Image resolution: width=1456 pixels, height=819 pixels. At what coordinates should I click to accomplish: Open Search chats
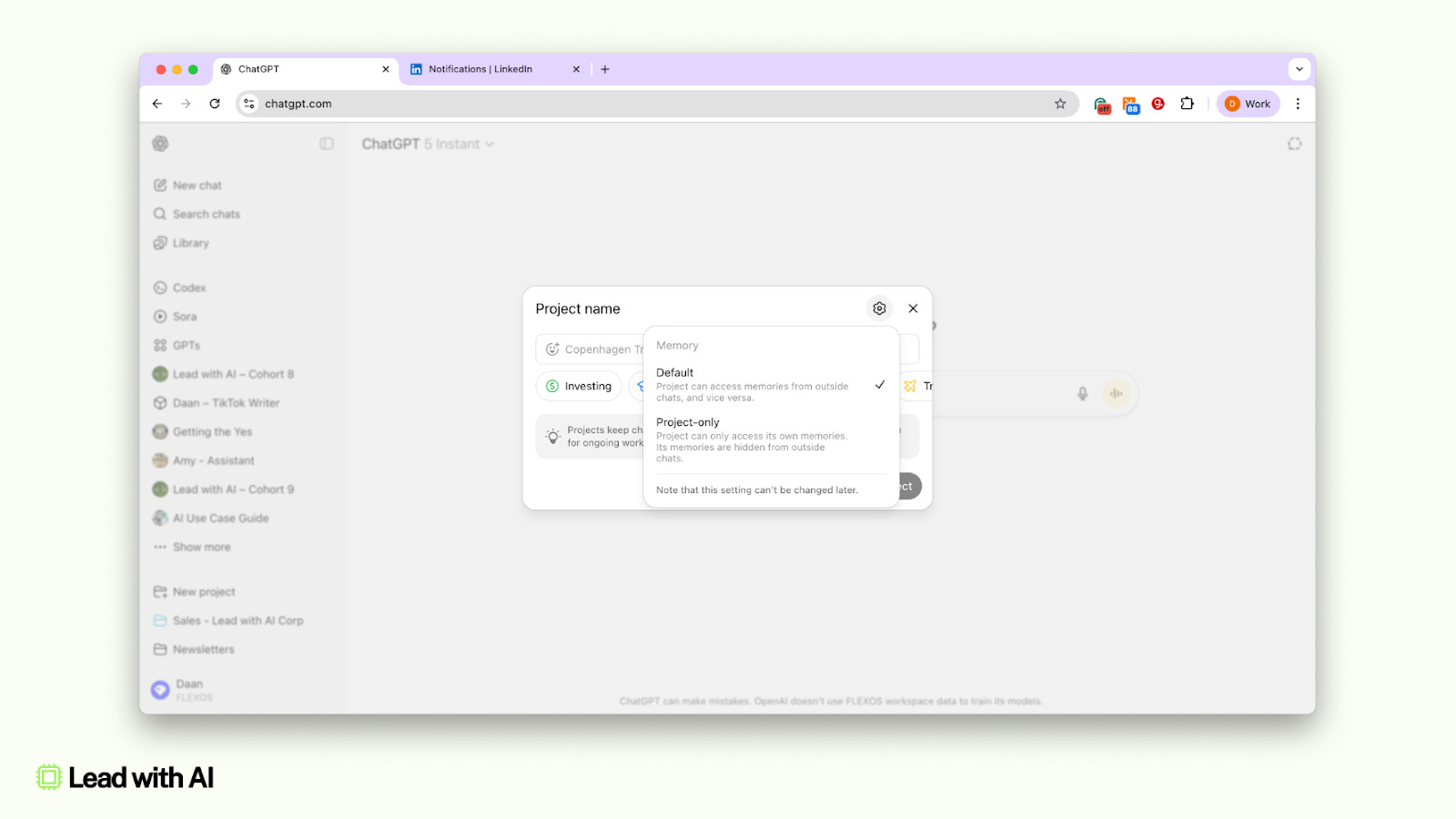coord(197,214)
